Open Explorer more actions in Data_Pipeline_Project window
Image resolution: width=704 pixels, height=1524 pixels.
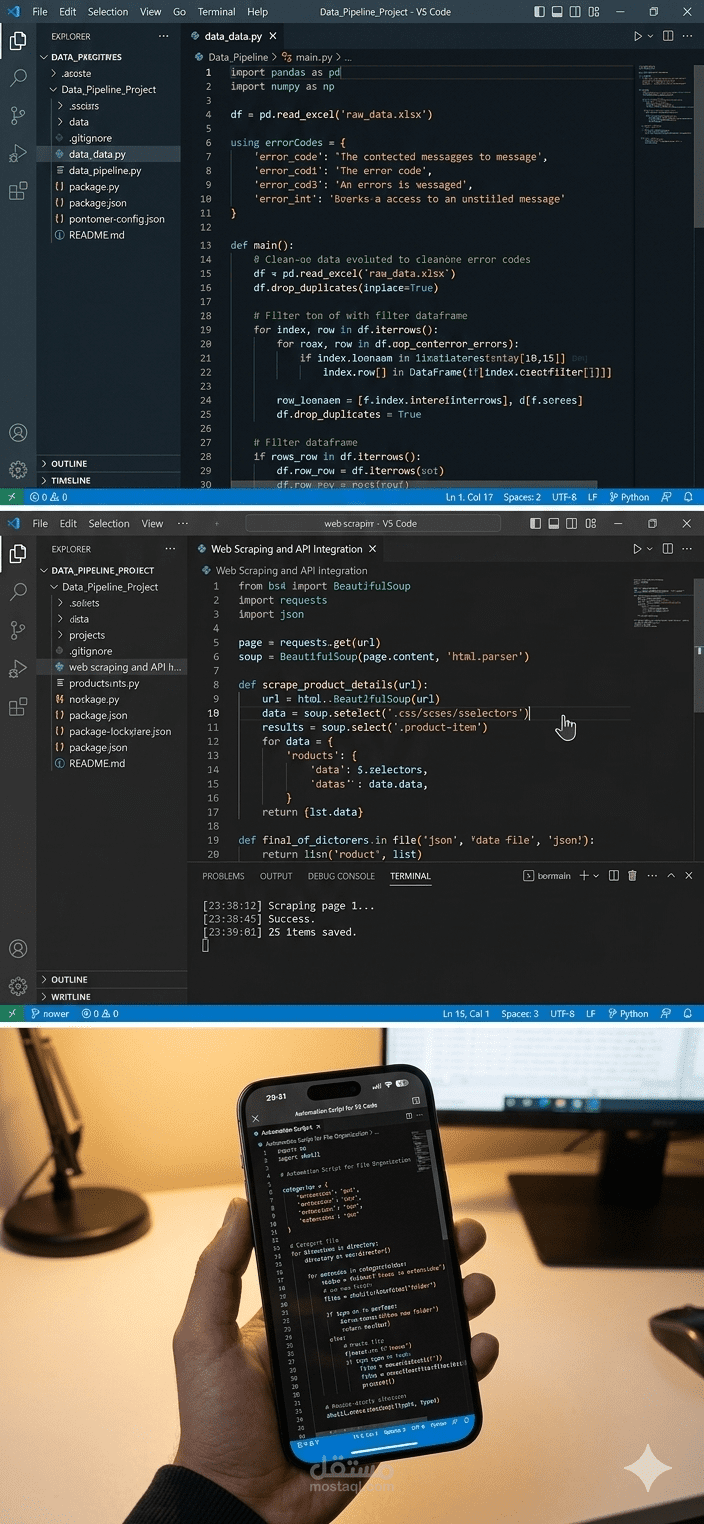click(164, 36)
